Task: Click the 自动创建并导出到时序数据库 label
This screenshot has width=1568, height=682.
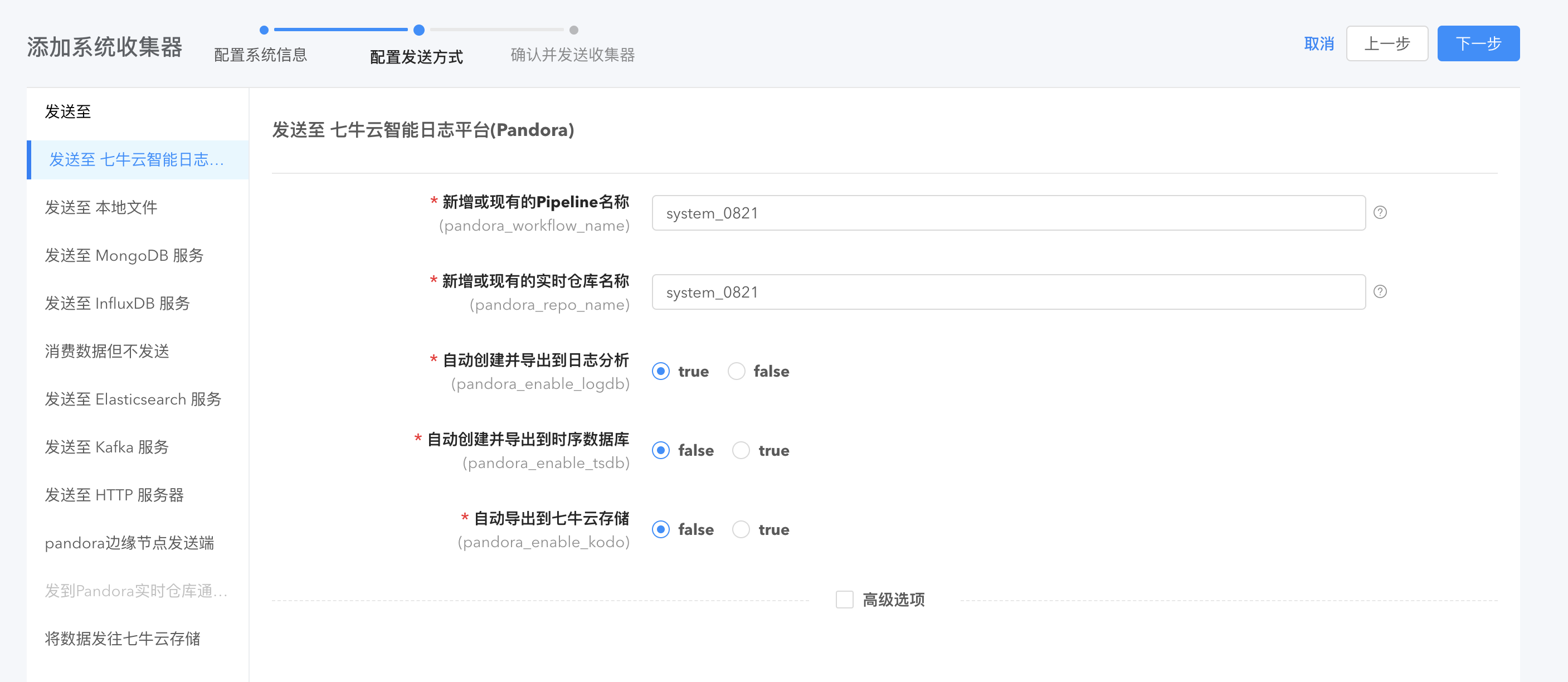Action: (x=528, y=440)
